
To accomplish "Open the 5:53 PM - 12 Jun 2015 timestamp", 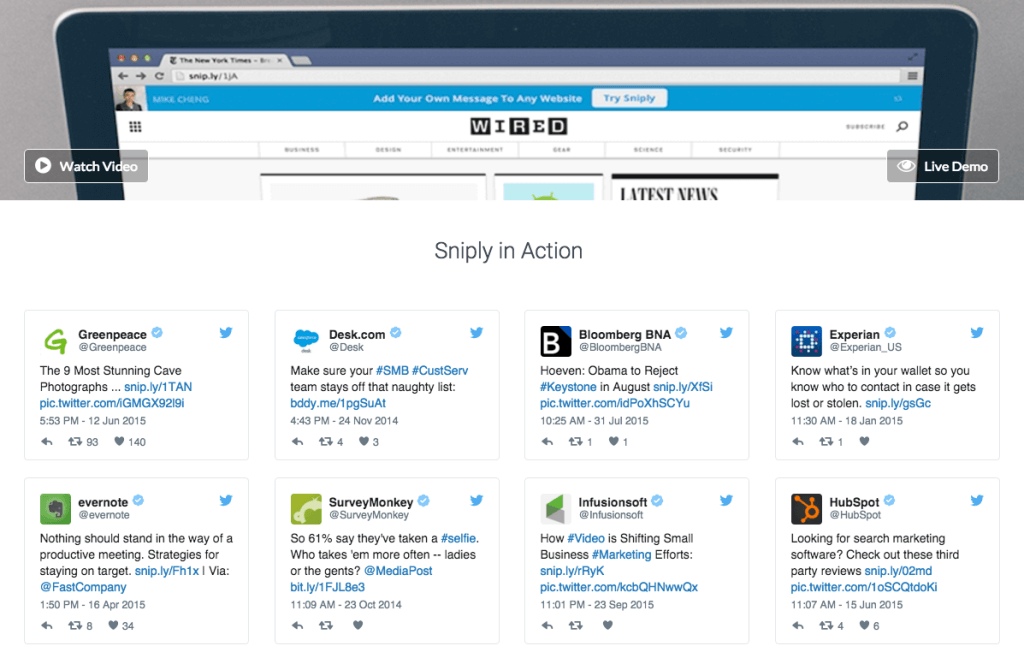I will (93, 421).
